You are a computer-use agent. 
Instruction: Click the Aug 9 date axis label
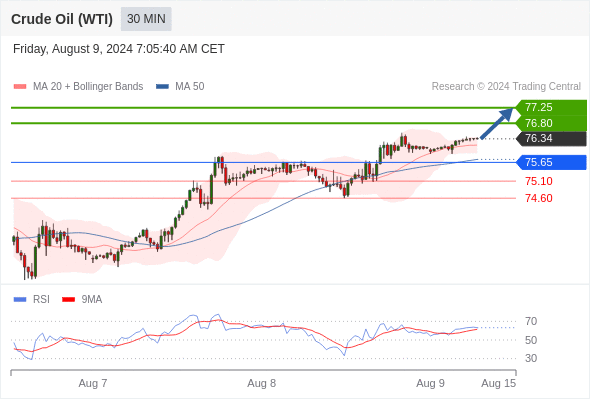click(430, 383)
